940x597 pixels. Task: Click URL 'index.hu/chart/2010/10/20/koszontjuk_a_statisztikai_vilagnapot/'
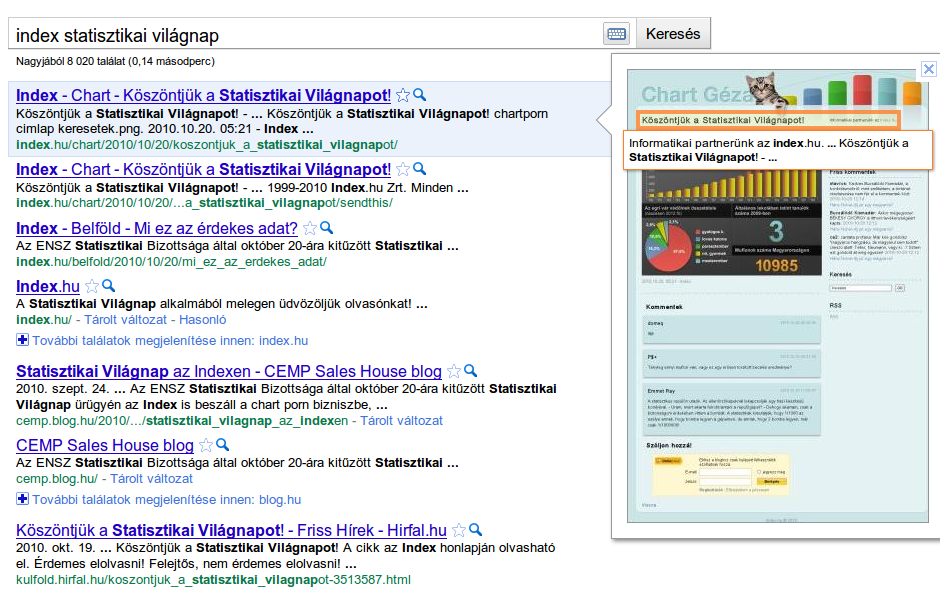tap(207, 145)
